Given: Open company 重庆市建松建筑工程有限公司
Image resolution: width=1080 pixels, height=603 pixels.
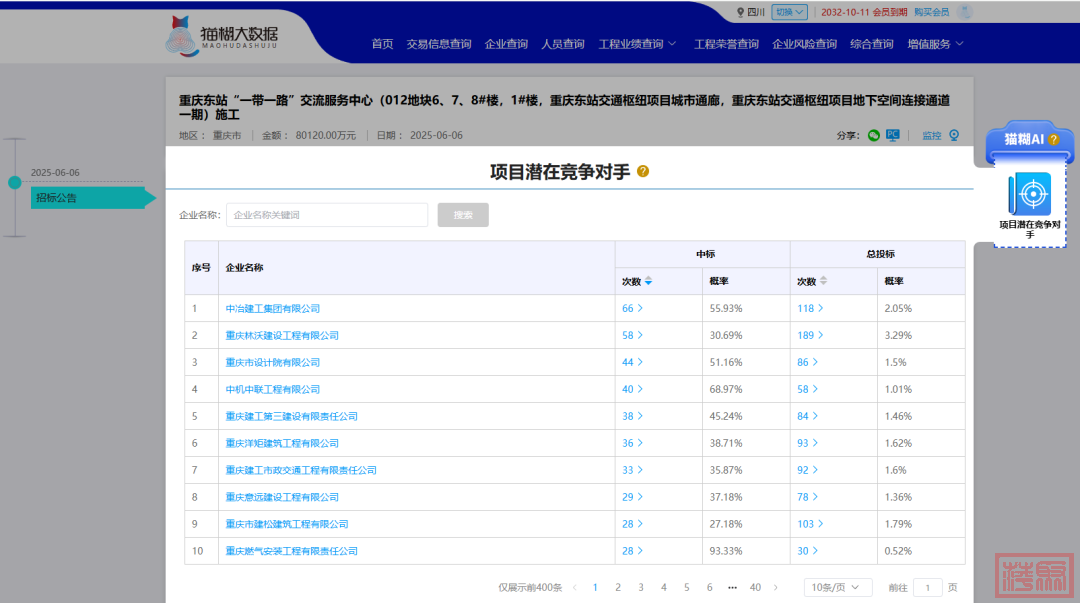Looking at the screenshot, I should [x=287, y=524].
